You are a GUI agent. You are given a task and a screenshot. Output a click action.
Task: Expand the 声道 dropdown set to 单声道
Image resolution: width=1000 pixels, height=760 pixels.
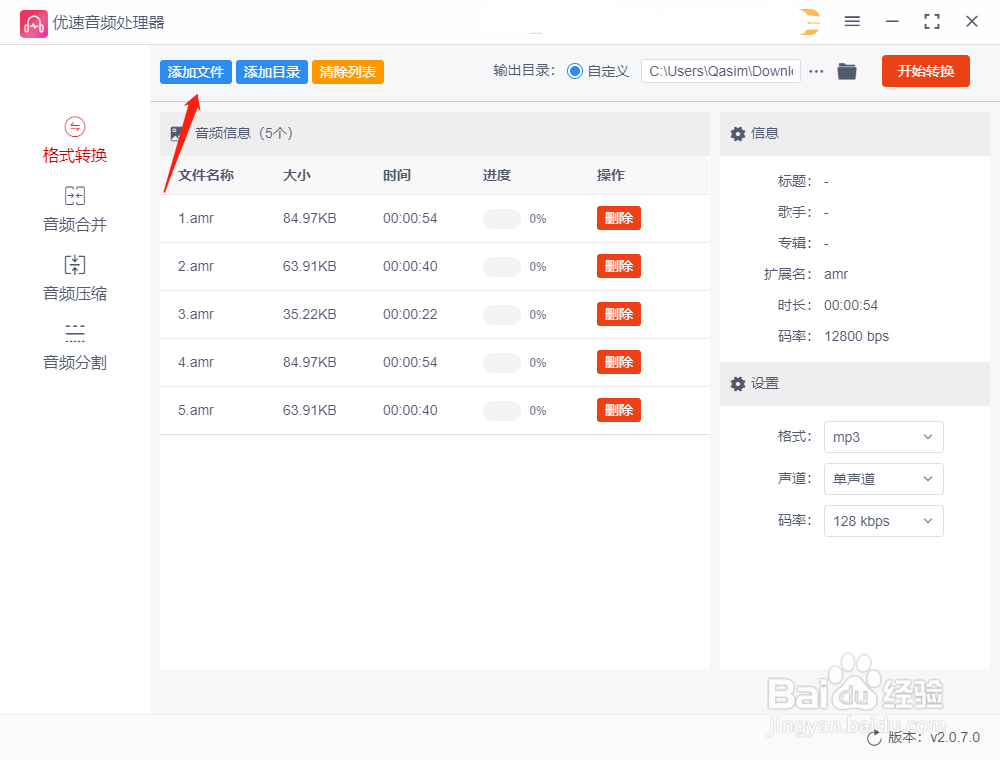(883, 479)
